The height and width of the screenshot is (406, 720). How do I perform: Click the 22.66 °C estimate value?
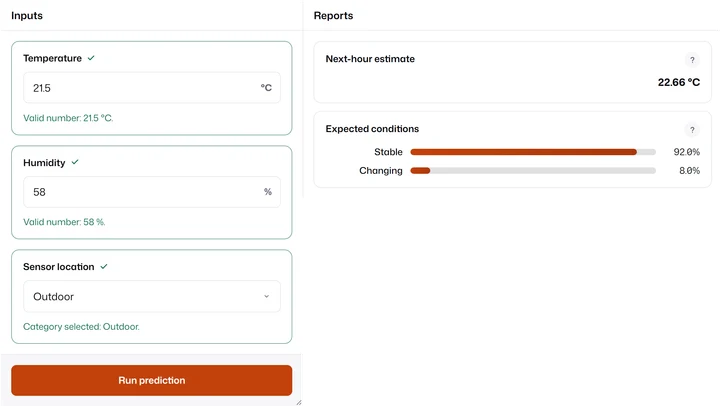point(679,82)
